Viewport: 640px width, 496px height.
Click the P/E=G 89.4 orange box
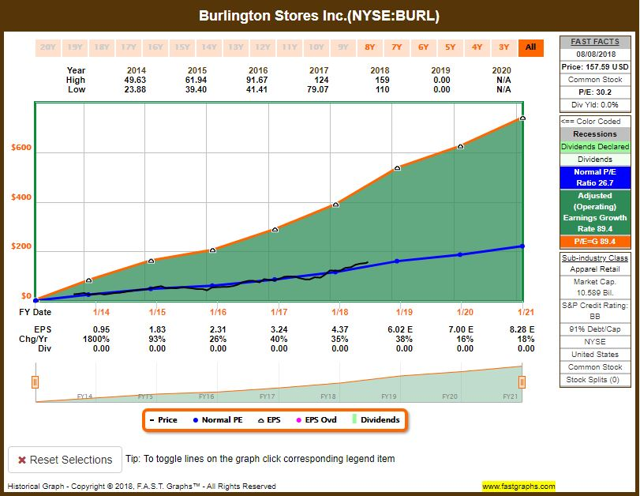595,242
